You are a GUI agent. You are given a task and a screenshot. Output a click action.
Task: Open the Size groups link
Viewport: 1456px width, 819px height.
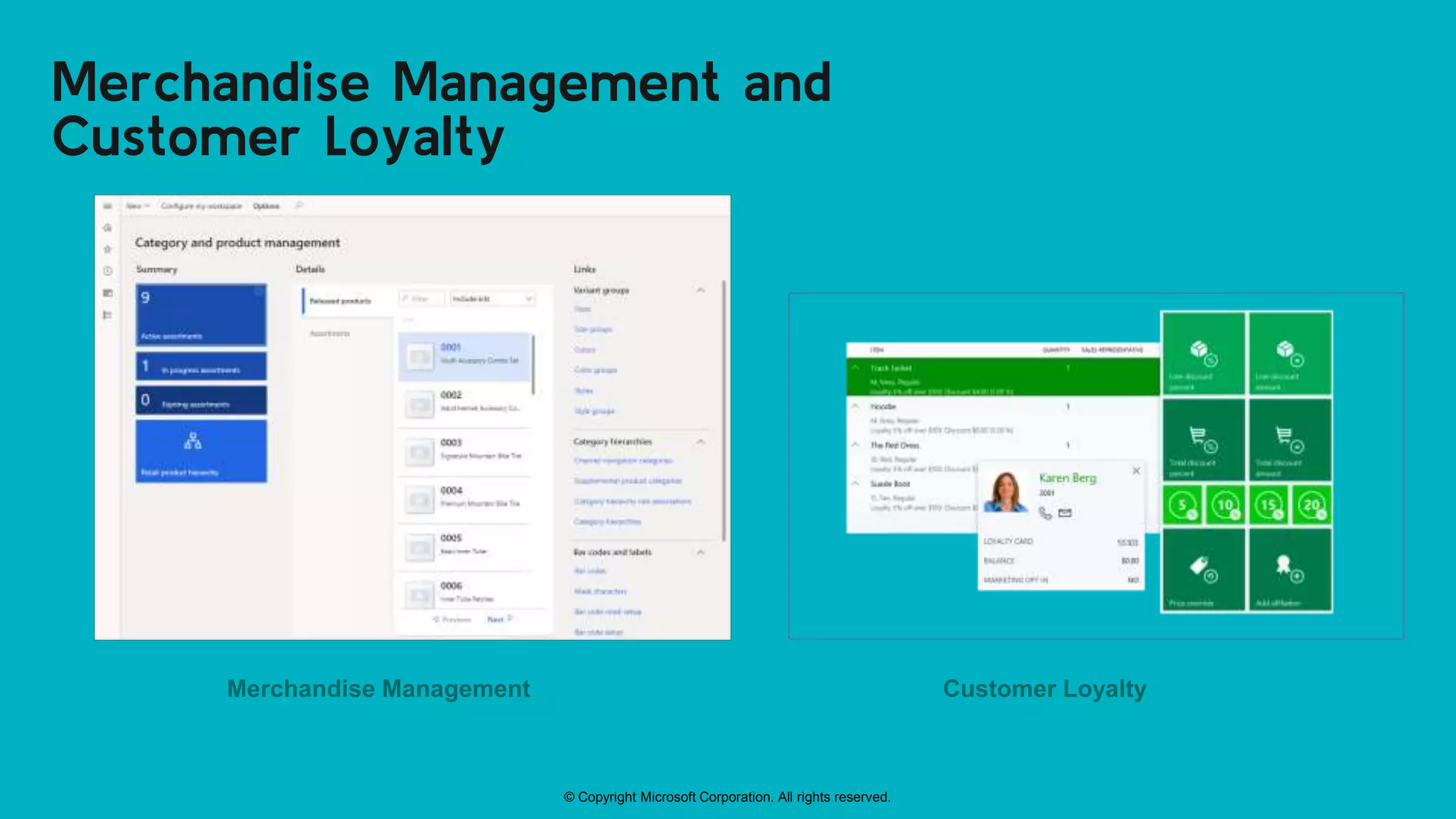point(593,329)
